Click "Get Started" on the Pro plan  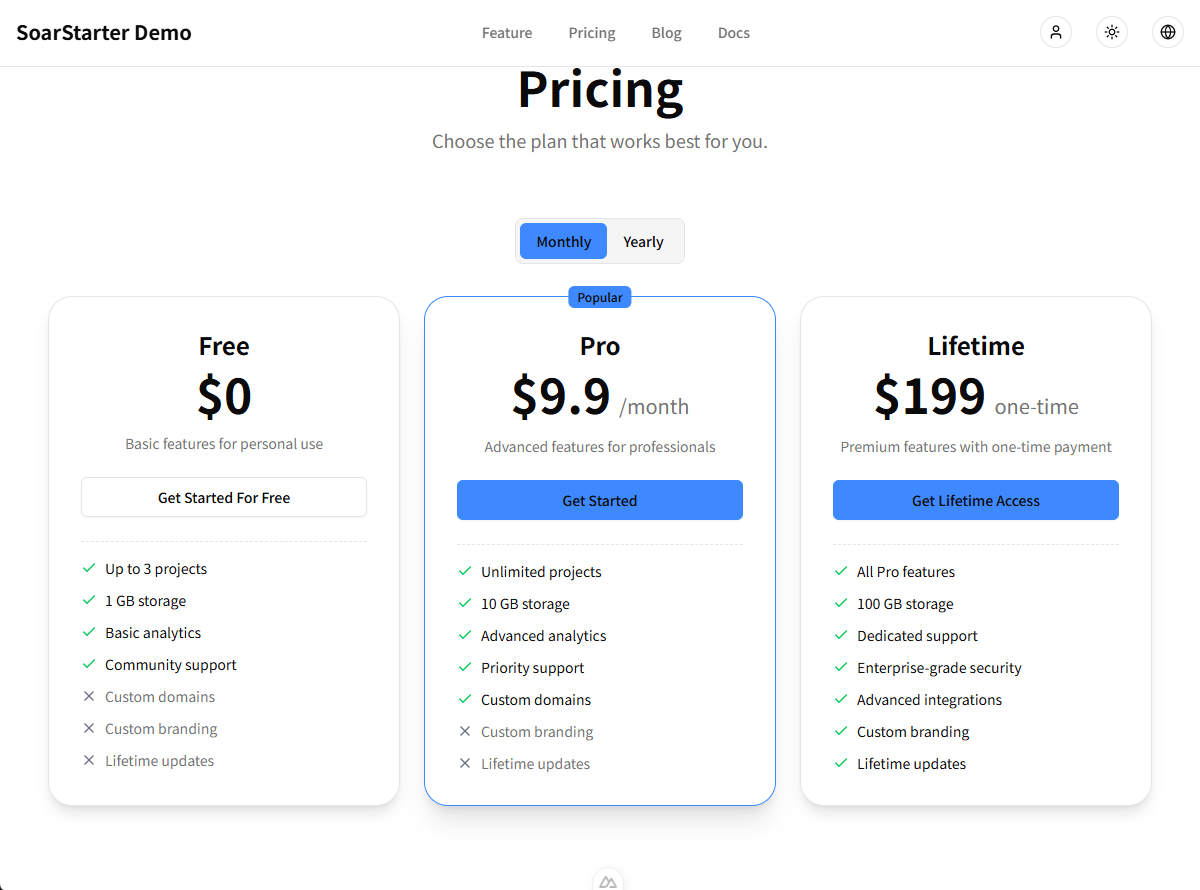599,500
